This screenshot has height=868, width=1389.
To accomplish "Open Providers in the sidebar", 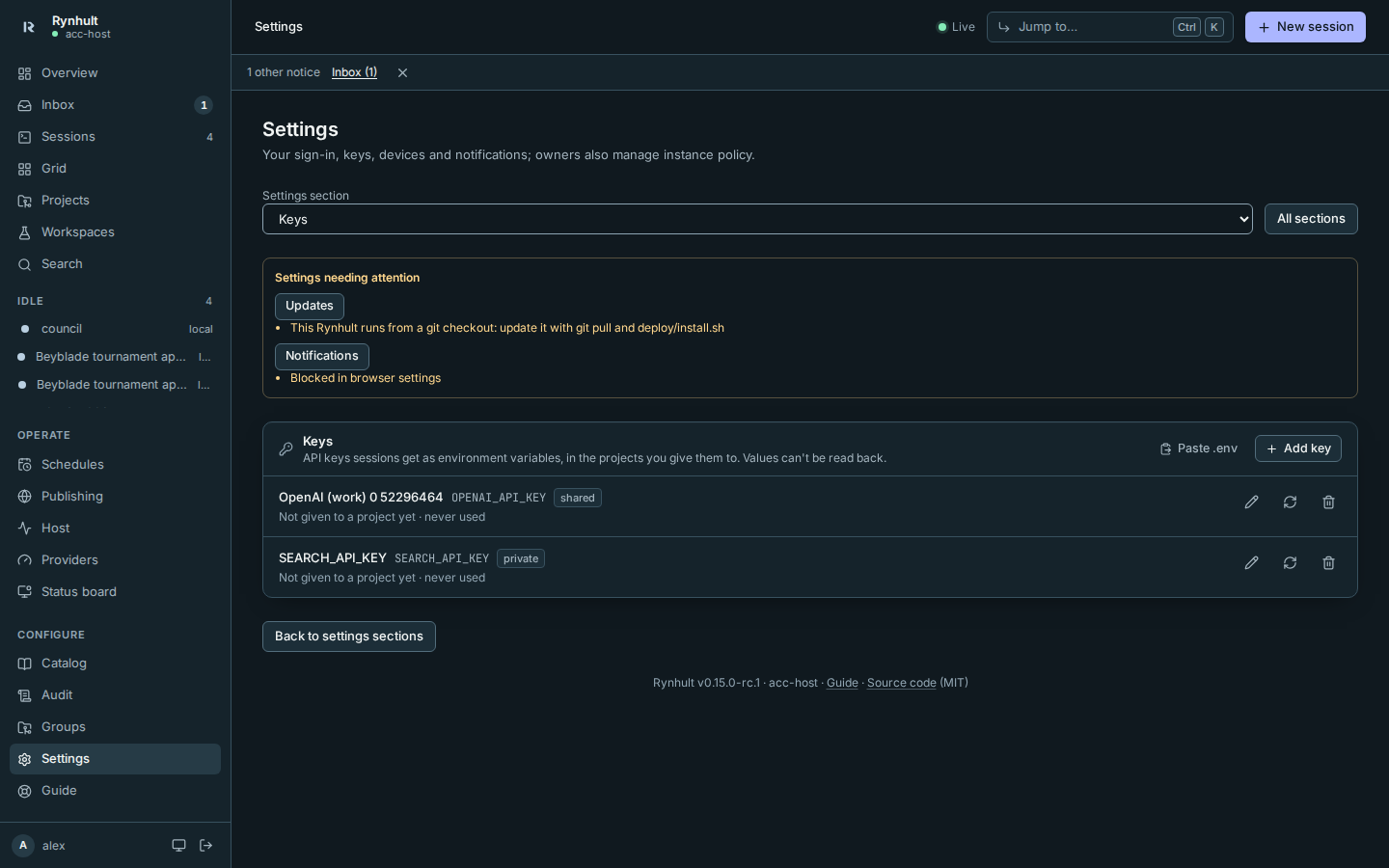I will point(115,560).
